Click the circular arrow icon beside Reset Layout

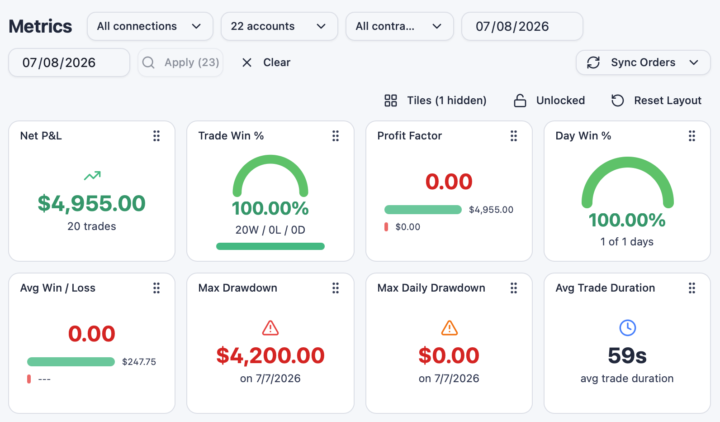click(x=618, y=101)
